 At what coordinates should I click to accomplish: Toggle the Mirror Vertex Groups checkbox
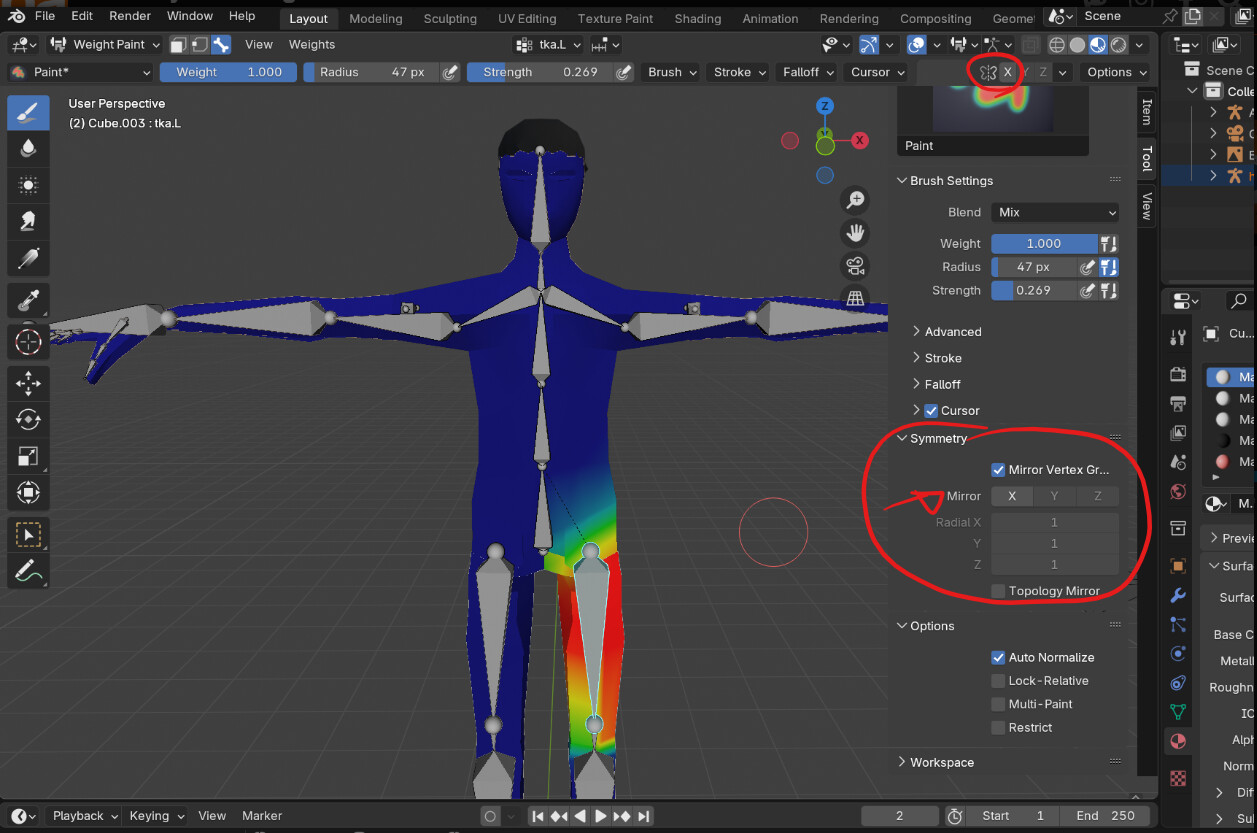click(x=998, y=470)
